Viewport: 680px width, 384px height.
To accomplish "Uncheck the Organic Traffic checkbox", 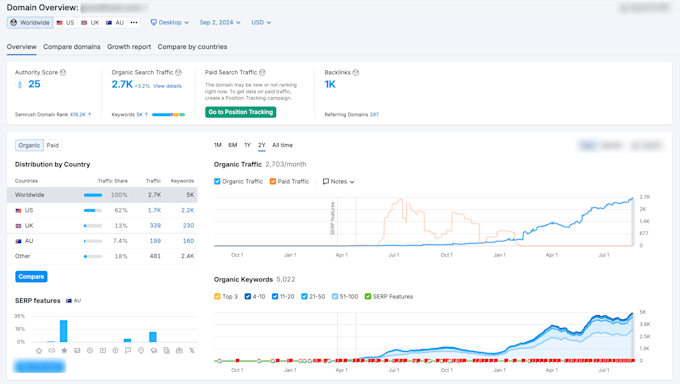I will [x=217, y=181].
